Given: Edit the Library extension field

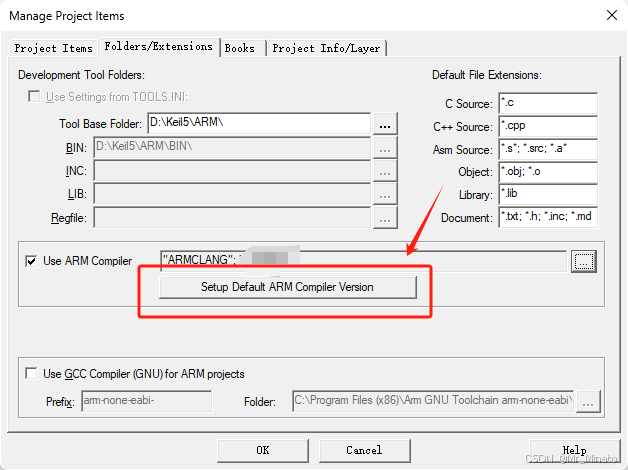Looking at the screenshot, I should pyautogui.click(x=548, y=194).
